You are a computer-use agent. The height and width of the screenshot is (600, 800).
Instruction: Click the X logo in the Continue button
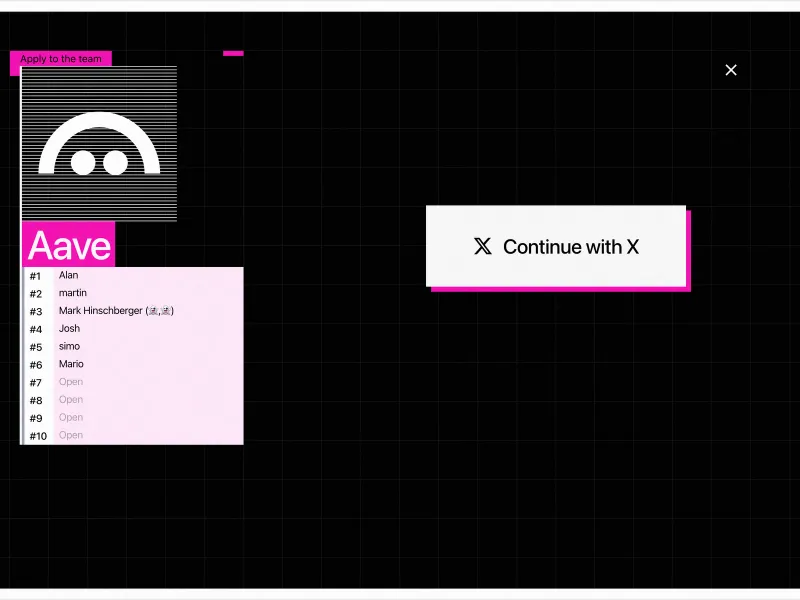coord(483,246)
